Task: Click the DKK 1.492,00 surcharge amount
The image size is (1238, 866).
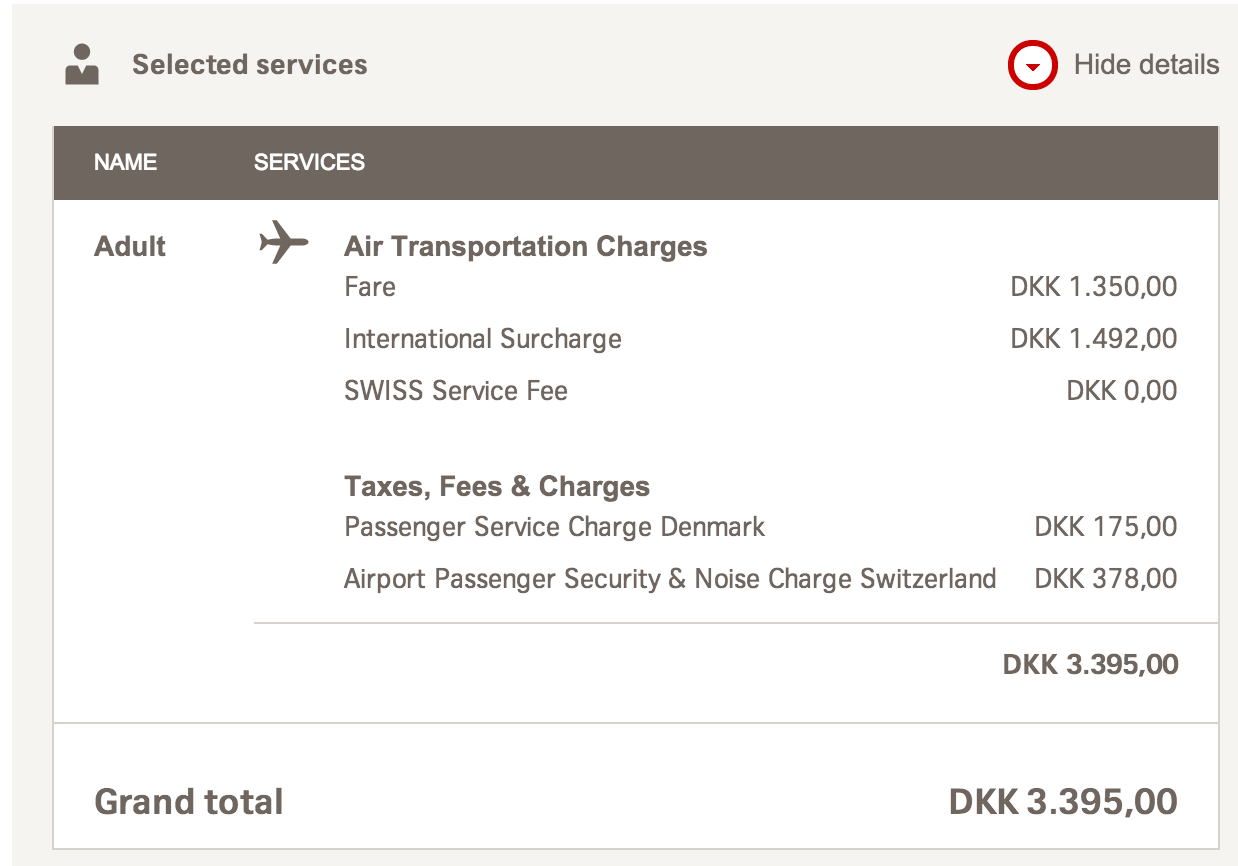Action: [x=1093, y=339]
